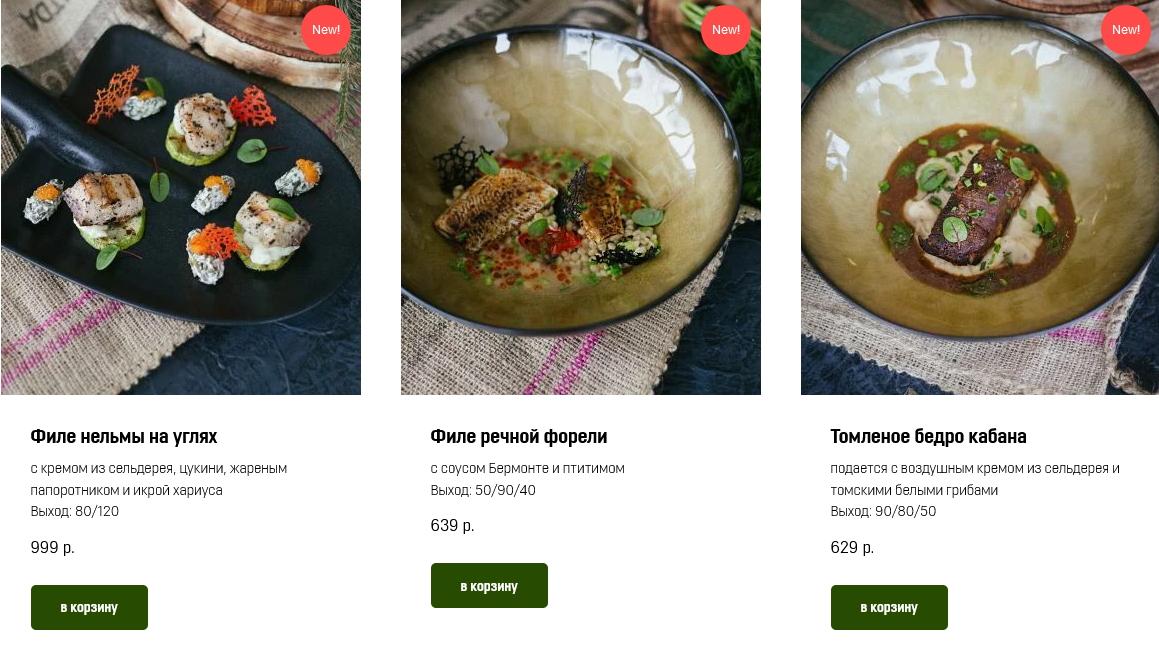Click the 999 р. price

pyautogui.click(x=53, y=548)
